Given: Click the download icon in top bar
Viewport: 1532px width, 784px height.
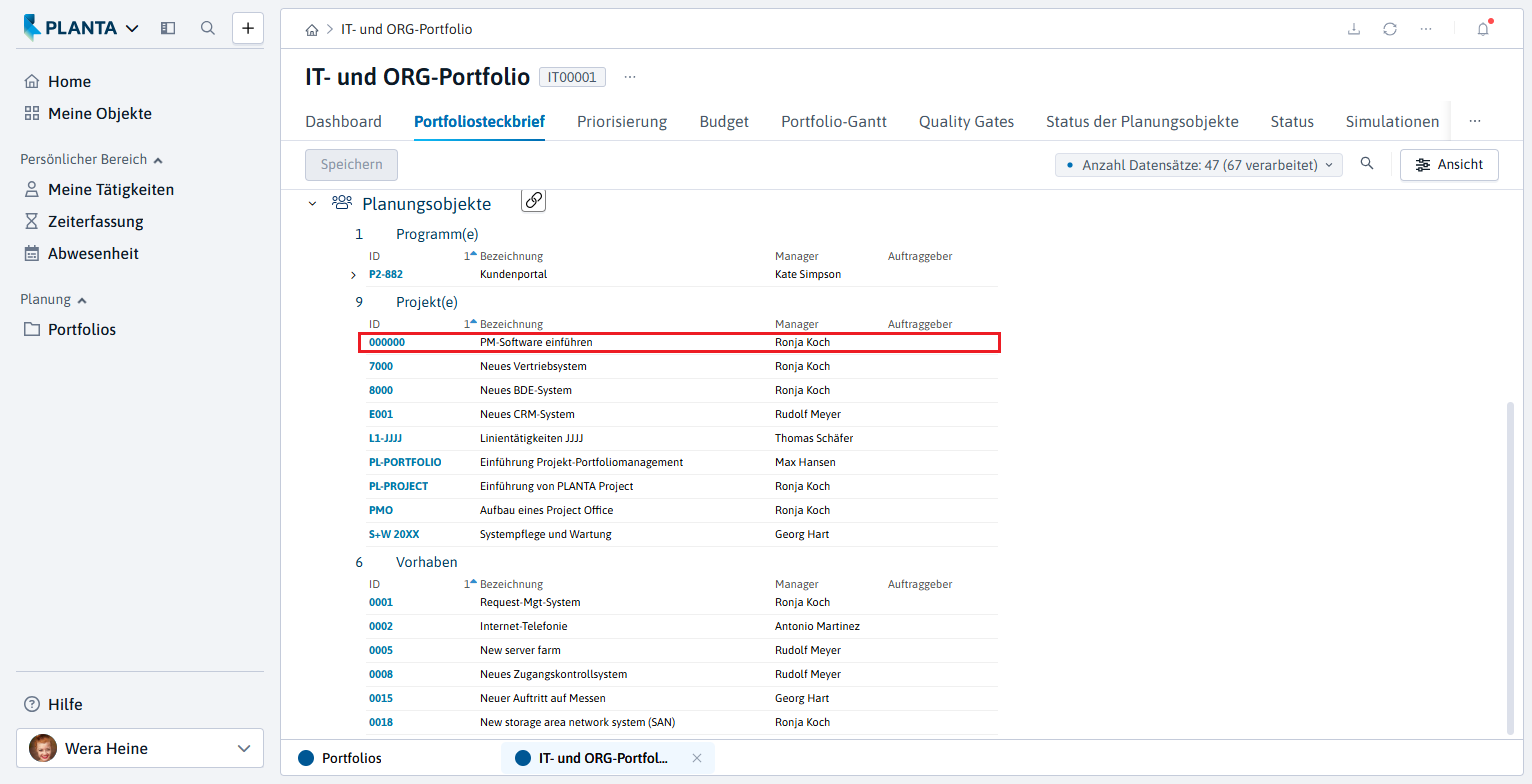Looking at the screenshot, I should 1354,29.
